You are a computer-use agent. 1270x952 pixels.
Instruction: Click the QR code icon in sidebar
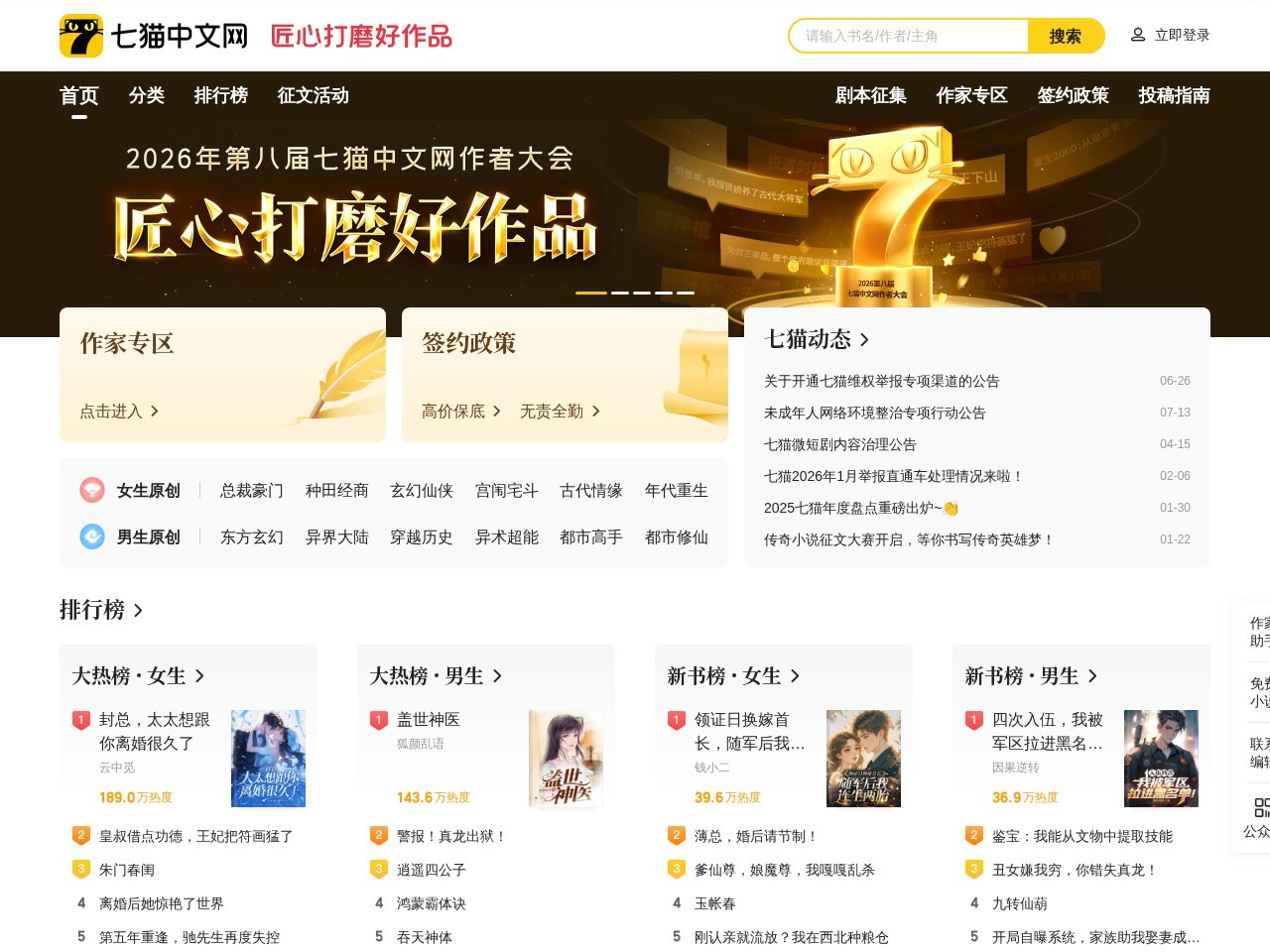(1261, 807)
